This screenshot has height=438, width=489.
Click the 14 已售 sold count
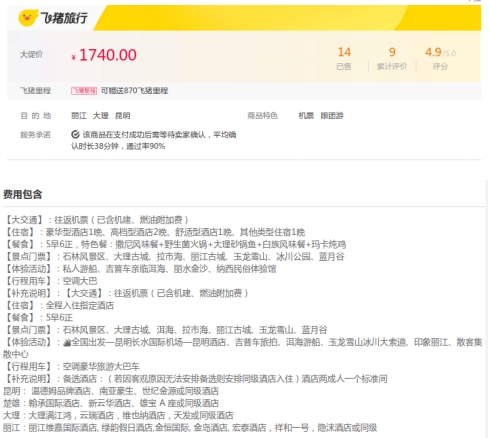coord(344,59)
